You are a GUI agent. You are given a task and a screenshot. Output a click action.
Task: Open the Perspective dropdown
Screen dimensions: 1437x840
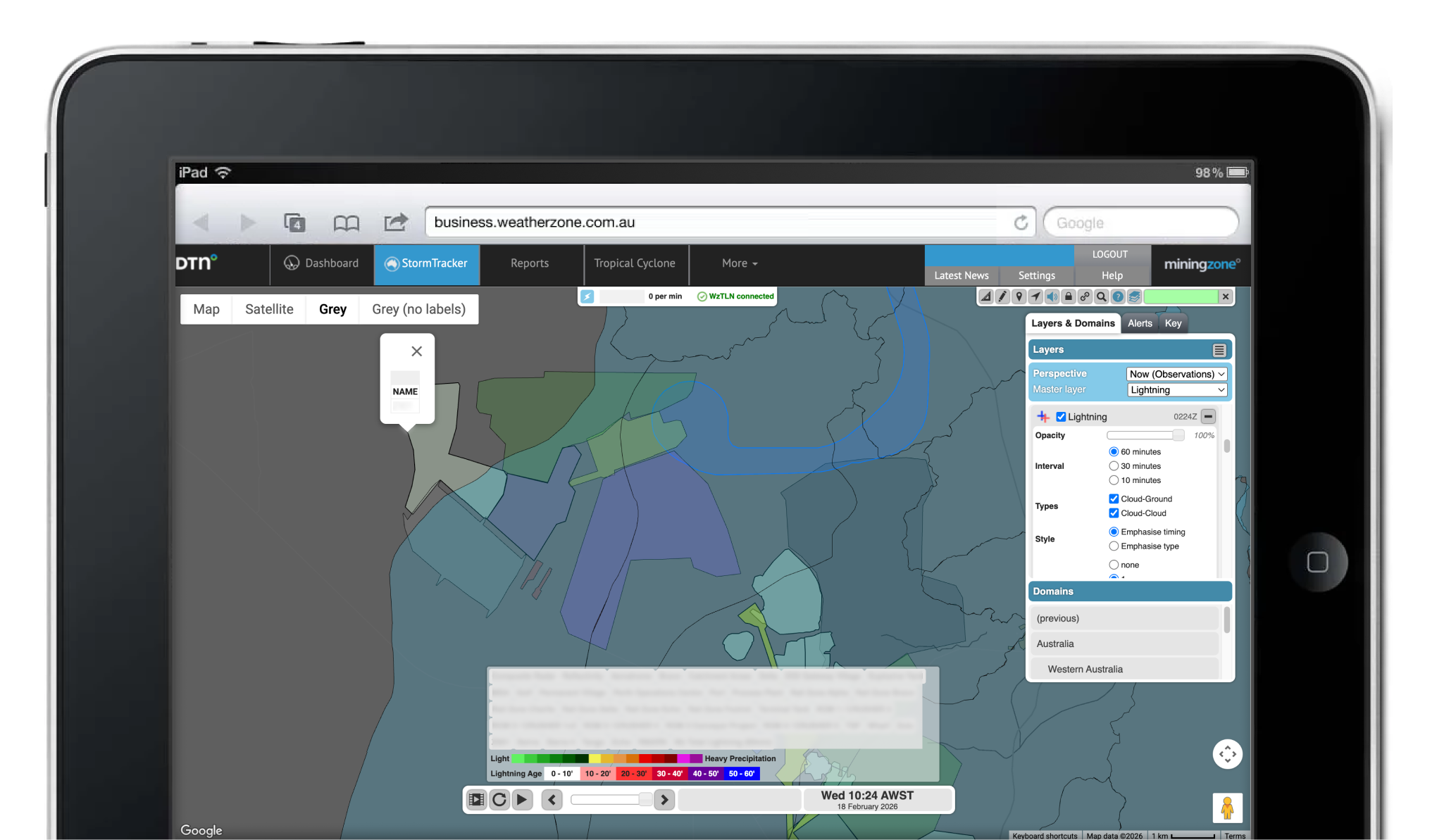pos(1176,374)
